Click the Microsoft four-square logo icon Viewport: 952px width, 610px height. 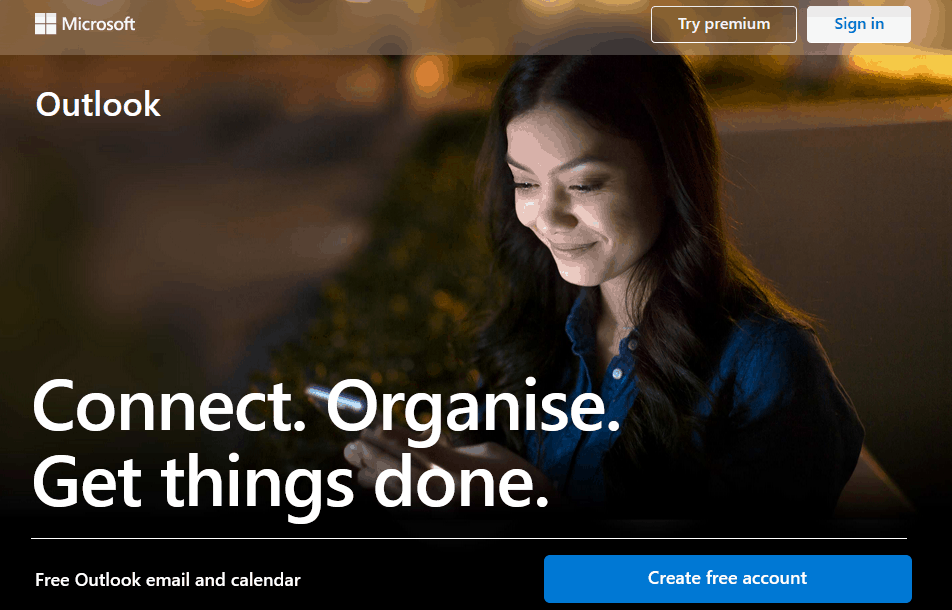click(46, 24)
